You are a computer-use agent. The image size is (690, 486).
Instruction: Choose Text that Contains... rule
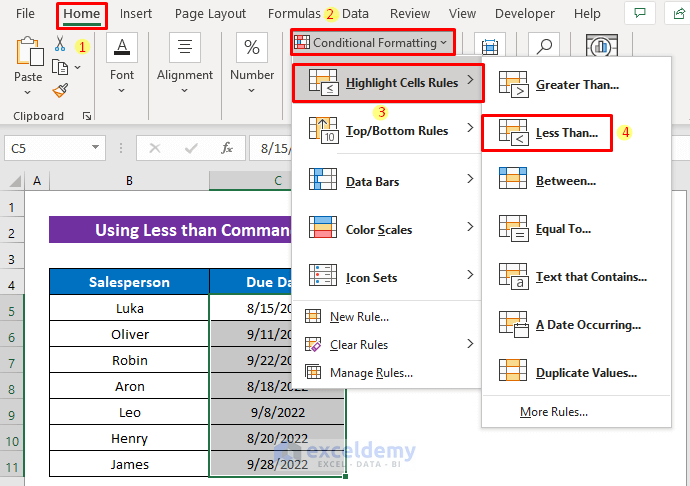tap(576, 277)
